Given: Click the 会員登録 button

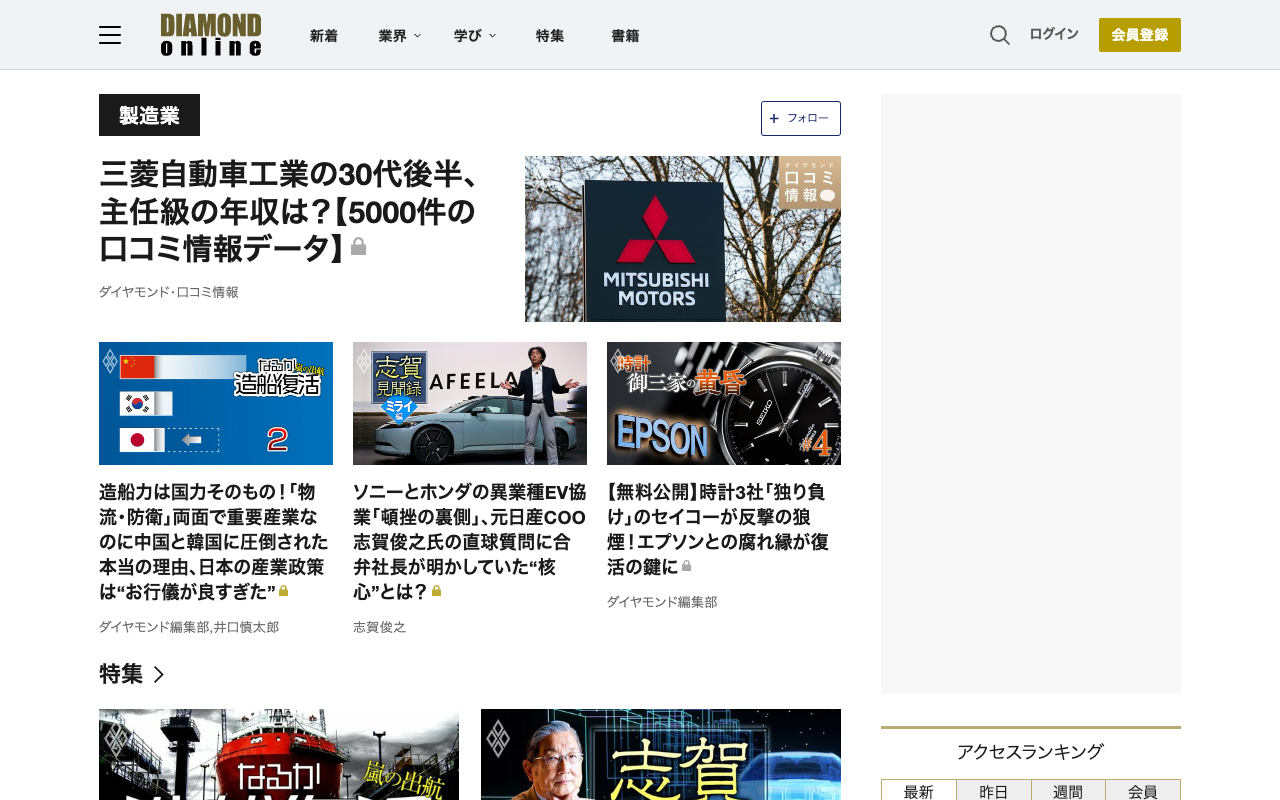Looking at the screenshot, I should 1140,35.
